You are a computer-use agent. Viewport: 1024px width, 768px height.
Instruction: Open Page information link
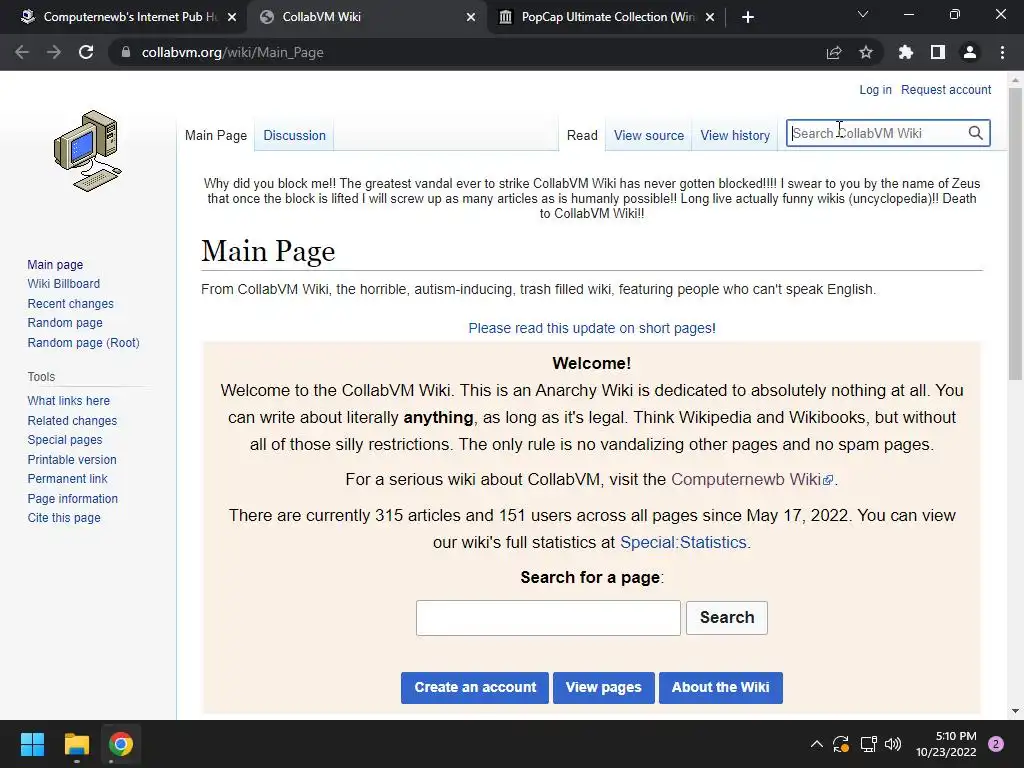(x=72, y=498)
